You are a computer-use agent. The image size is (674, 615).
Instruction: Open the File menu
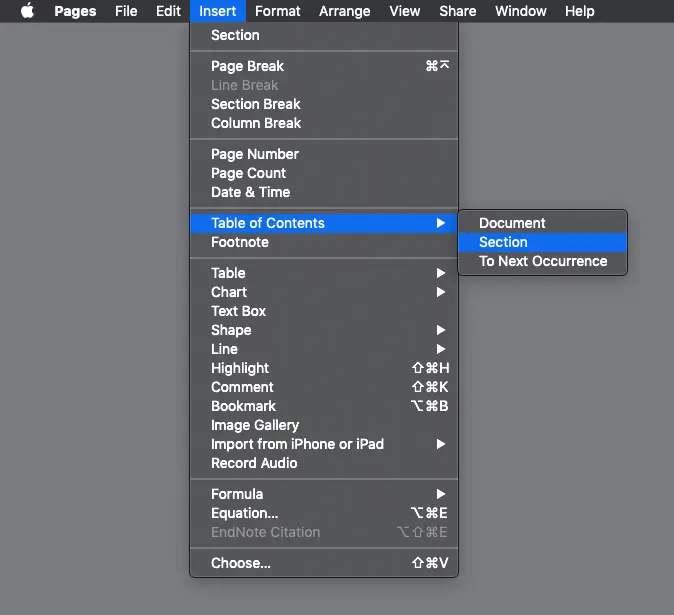point(126,11)
